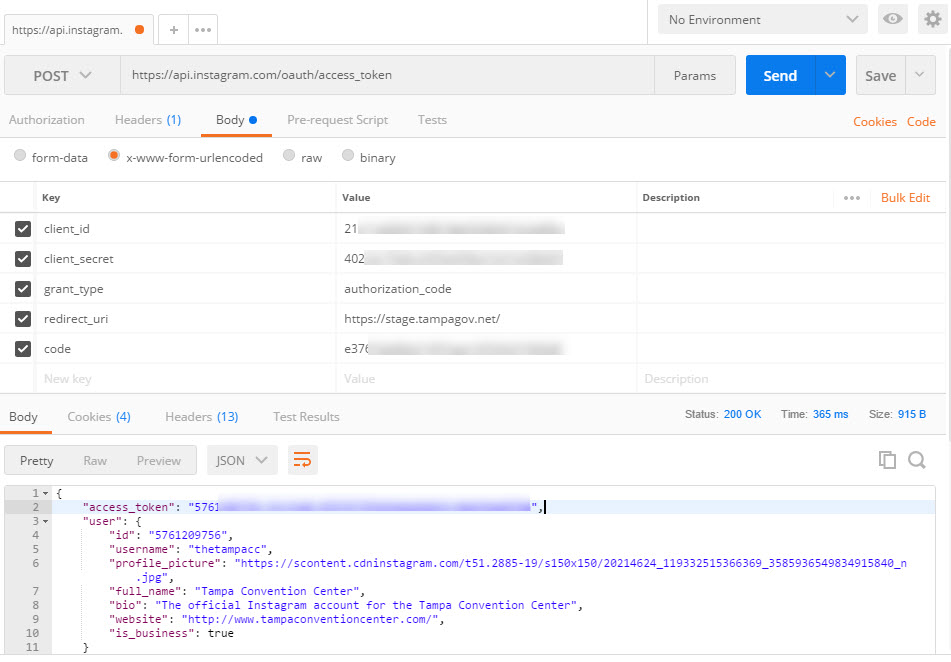Click the authorization_code value cell
The image size is (951, 662).
click(x=486, y=289)
